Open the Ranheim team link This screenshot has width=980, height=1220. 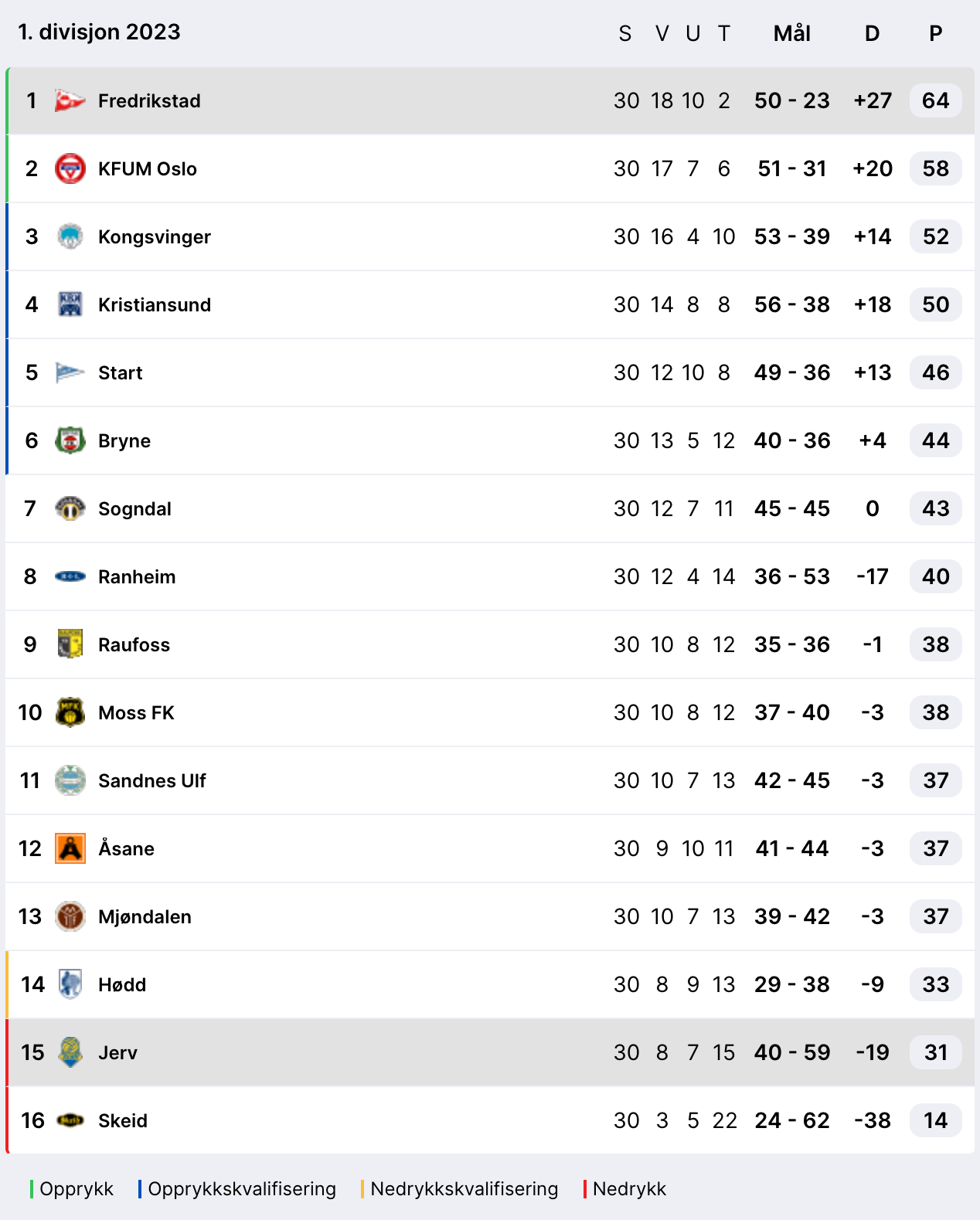tap(137, 576)
